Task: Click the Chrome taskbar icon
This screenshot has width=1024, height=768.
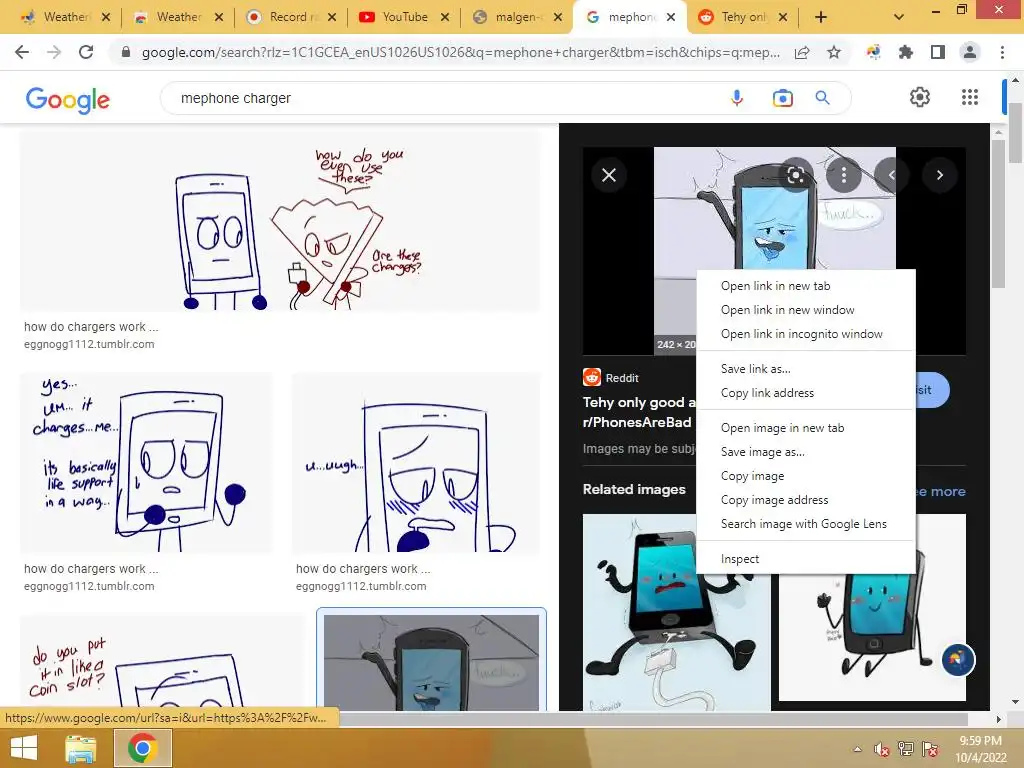Action: (x=142, y=748)
